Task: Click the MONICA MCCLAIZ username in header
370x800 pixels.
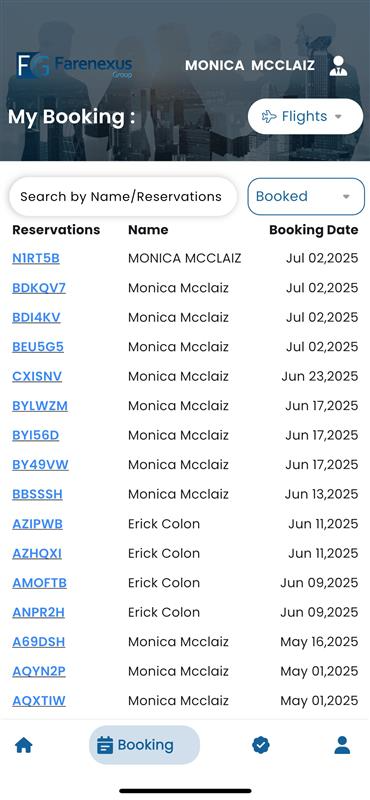Action: coord(250,65)
